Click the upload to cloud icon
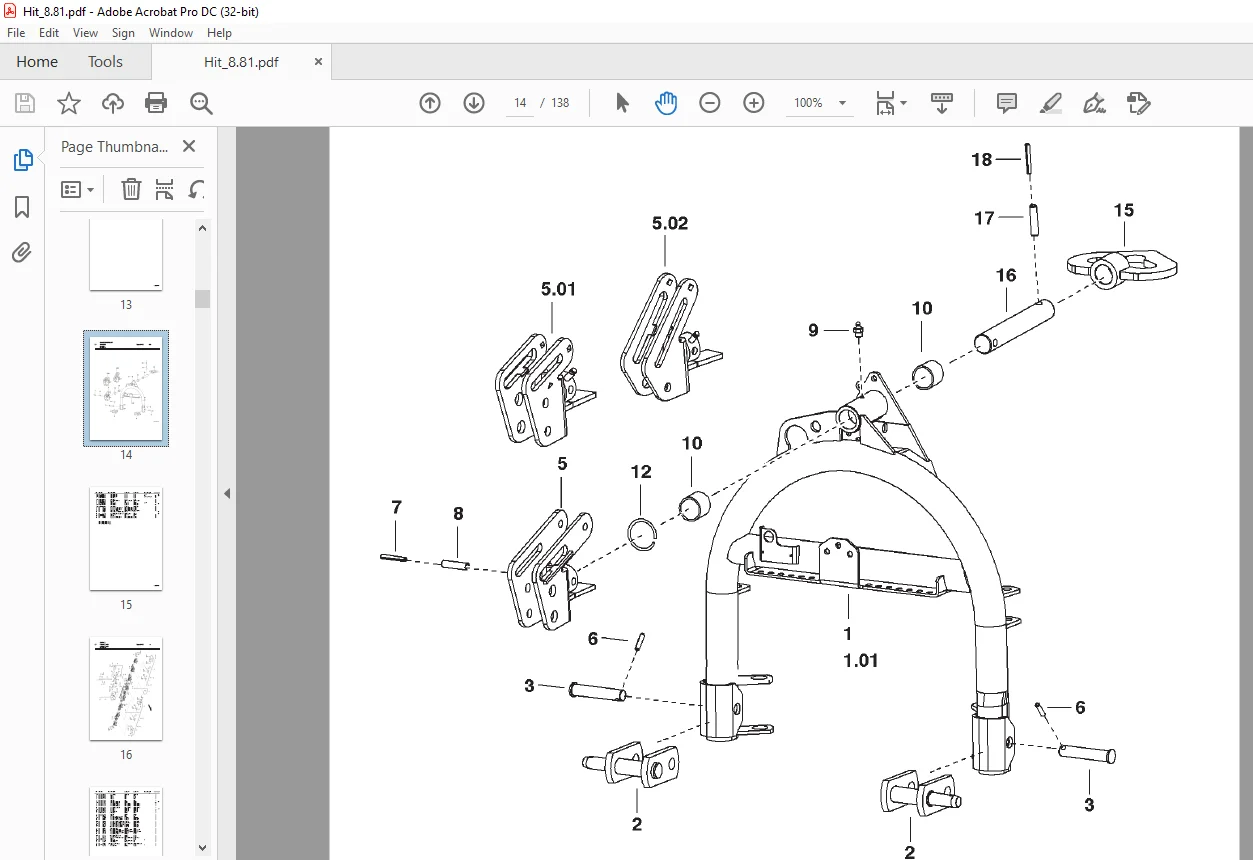 tap(113, 103)
